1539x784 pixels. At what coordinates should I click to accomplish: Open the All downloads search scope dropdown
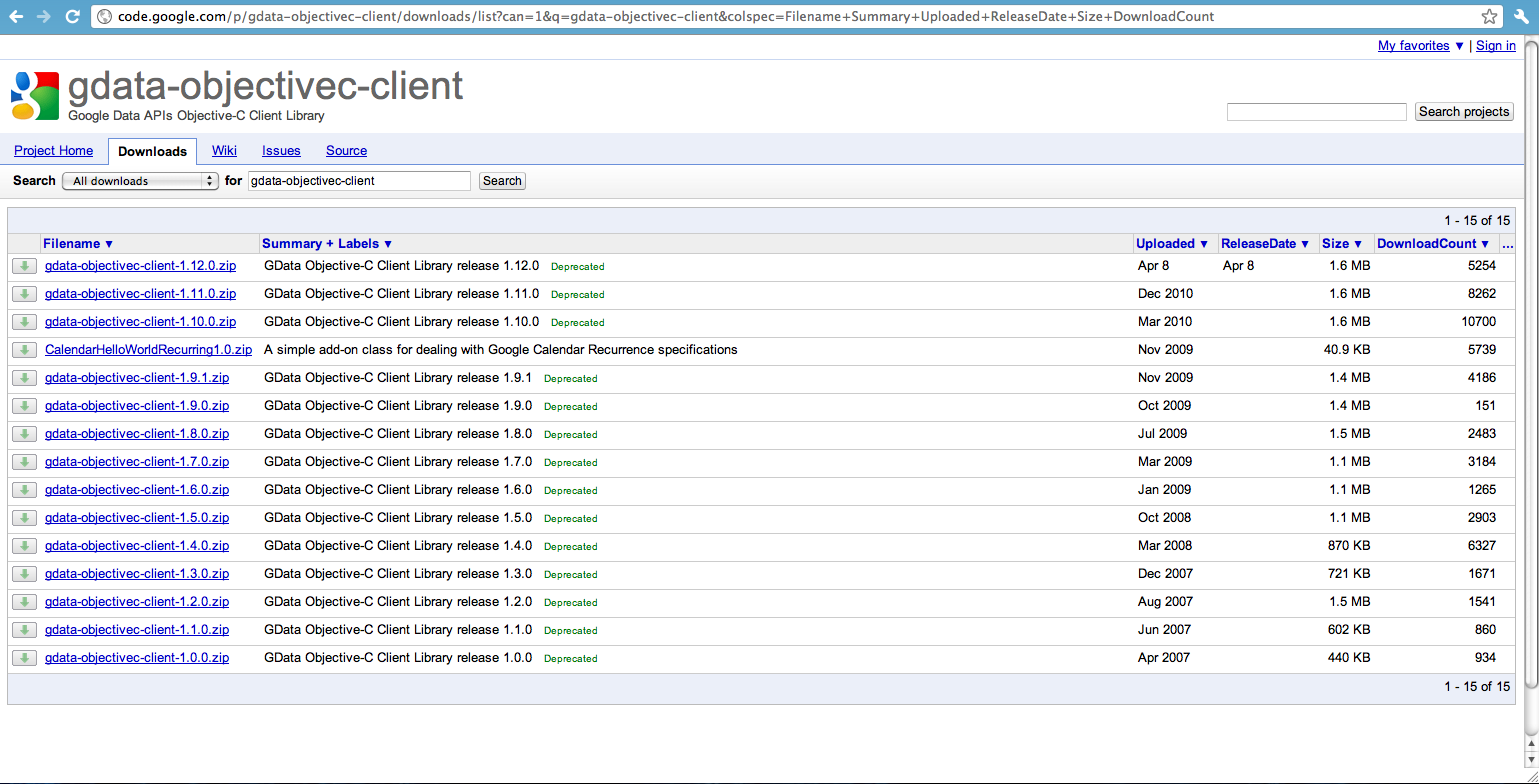coord(140,181)
